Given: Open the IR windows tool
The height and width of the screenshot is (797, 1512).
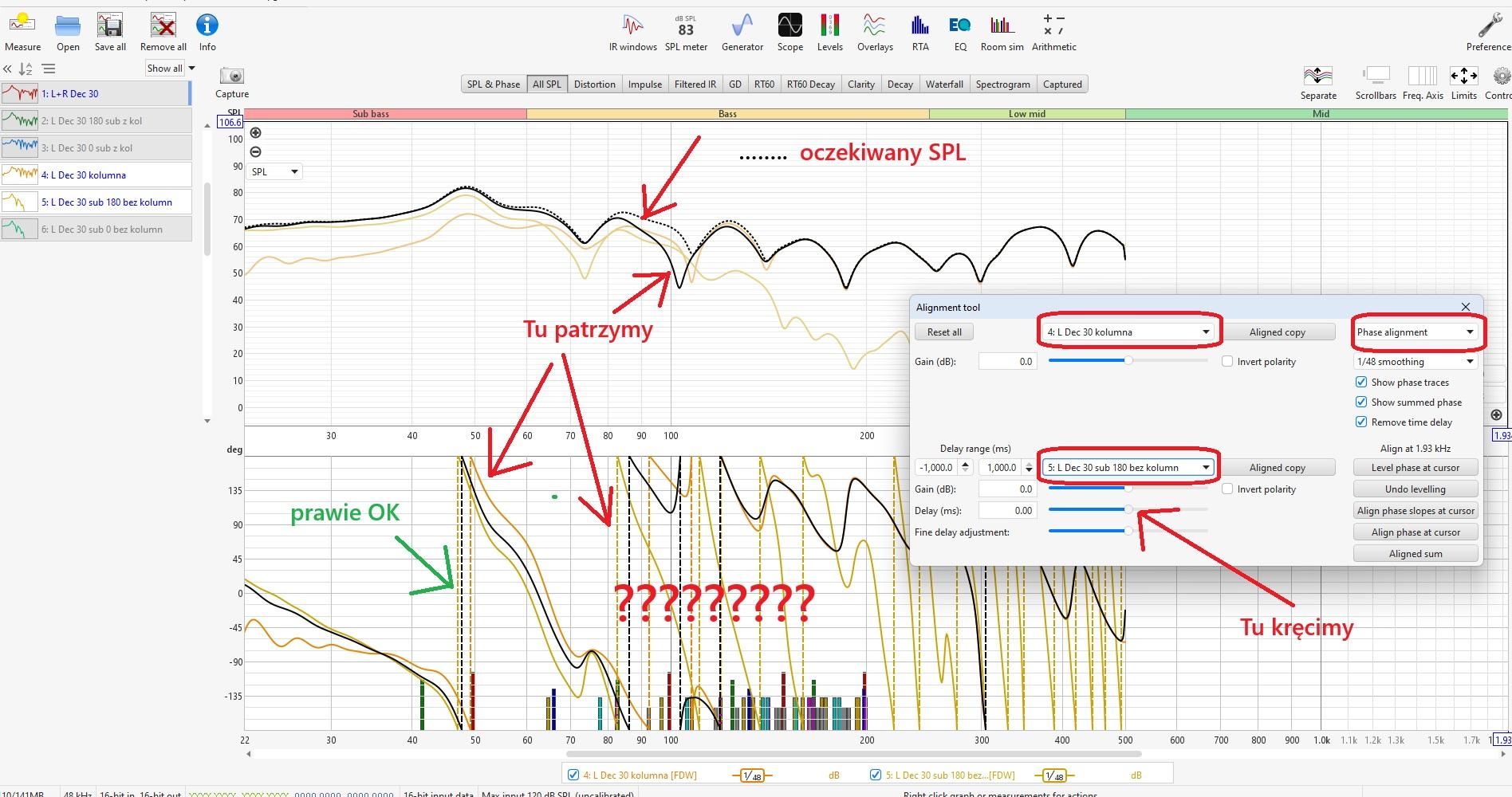Looking at the screenshot, I should [x=632, y=32].
